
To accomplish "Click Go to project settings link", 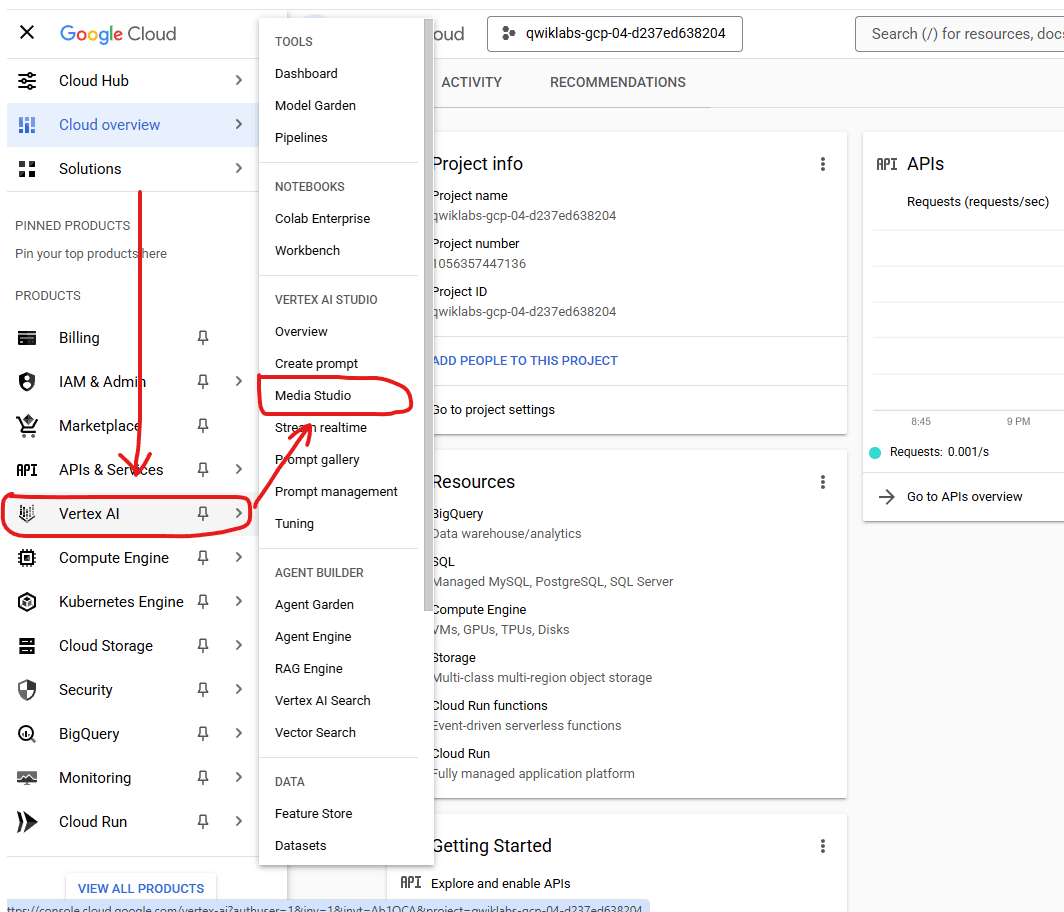I will [494, 410].
